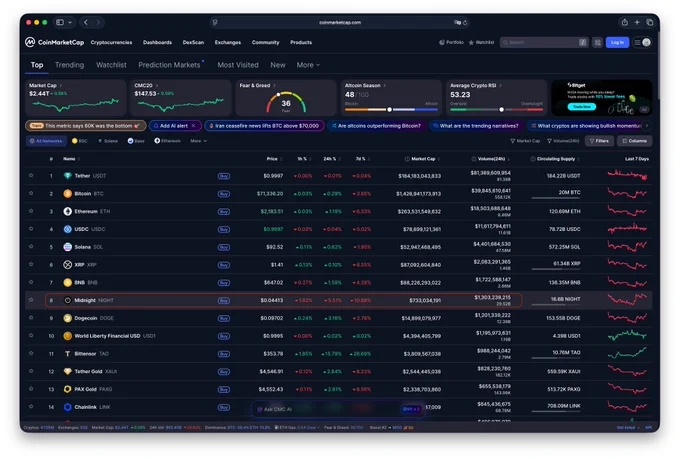Viewport: 680px width, 459px height.
Task: Open the hamburger profile menu
Action: (x=642, y=43)
